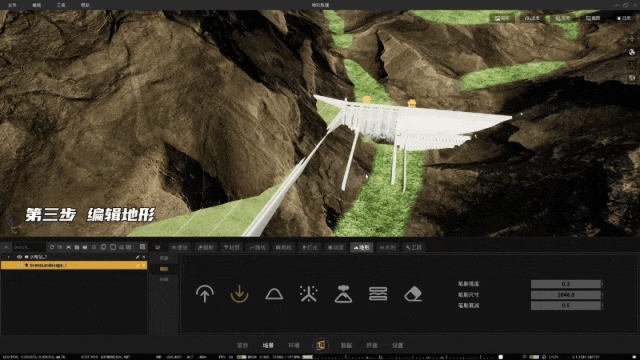Select the raise terrain up-arrow brush
Viewport: 640px width, 360px height.
[x=205, y=294]
